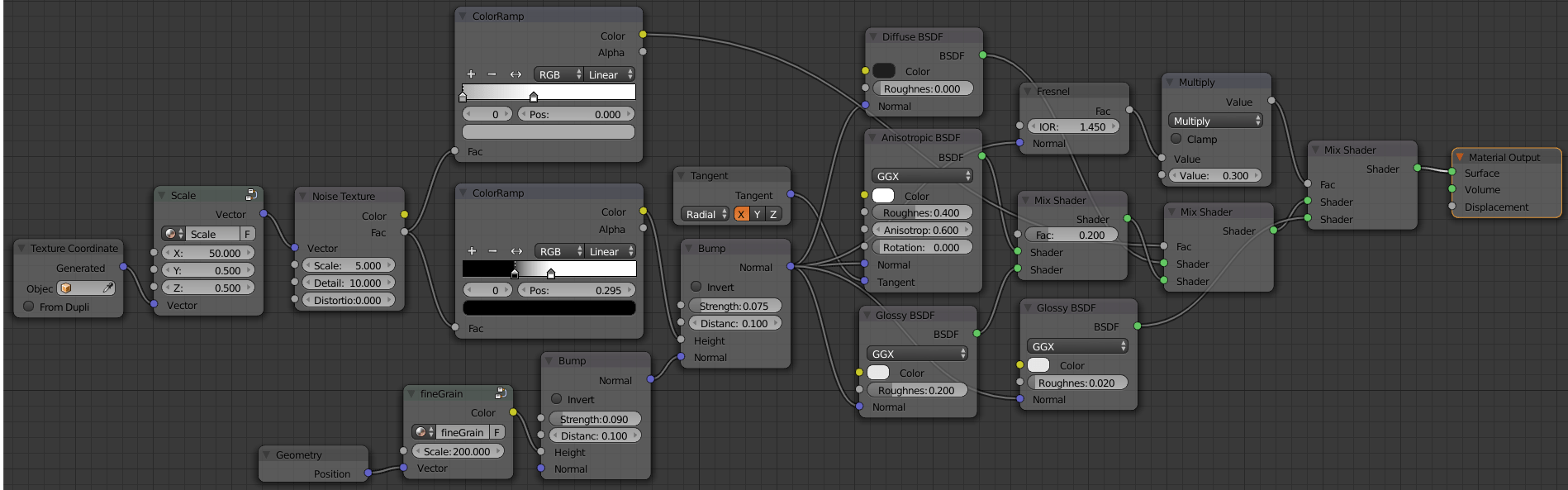The image size is (1568, 490).
Task: Toggle the From Dupli checkbox
Action: 29,306
